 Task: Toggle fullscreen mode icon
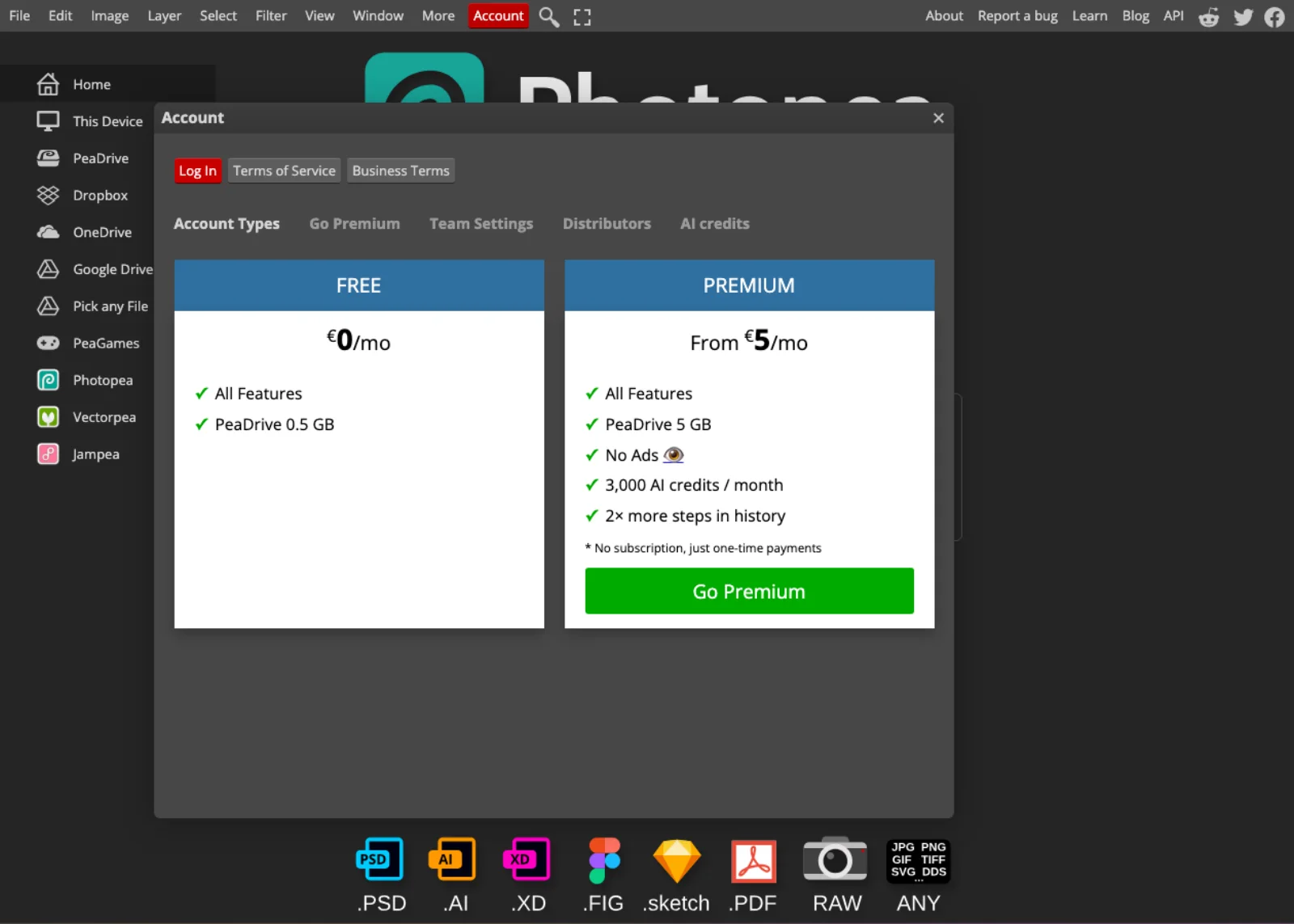coord(582,17)
